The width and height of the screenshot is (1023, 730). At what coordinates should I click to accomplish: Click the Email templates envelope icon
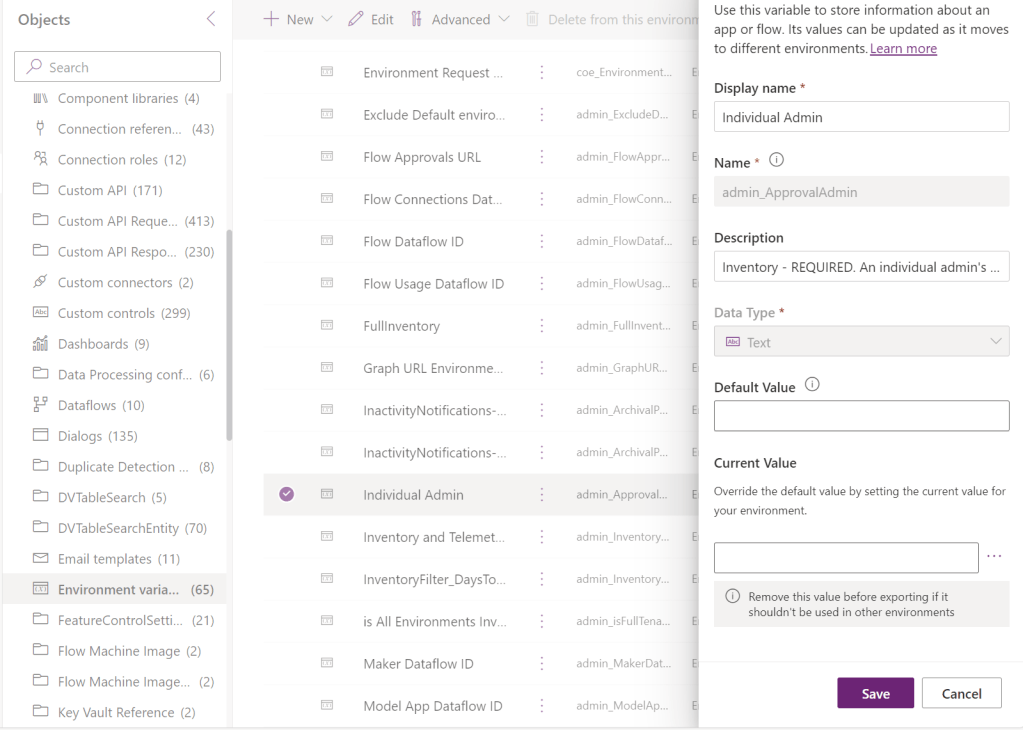tap(41, 559)
